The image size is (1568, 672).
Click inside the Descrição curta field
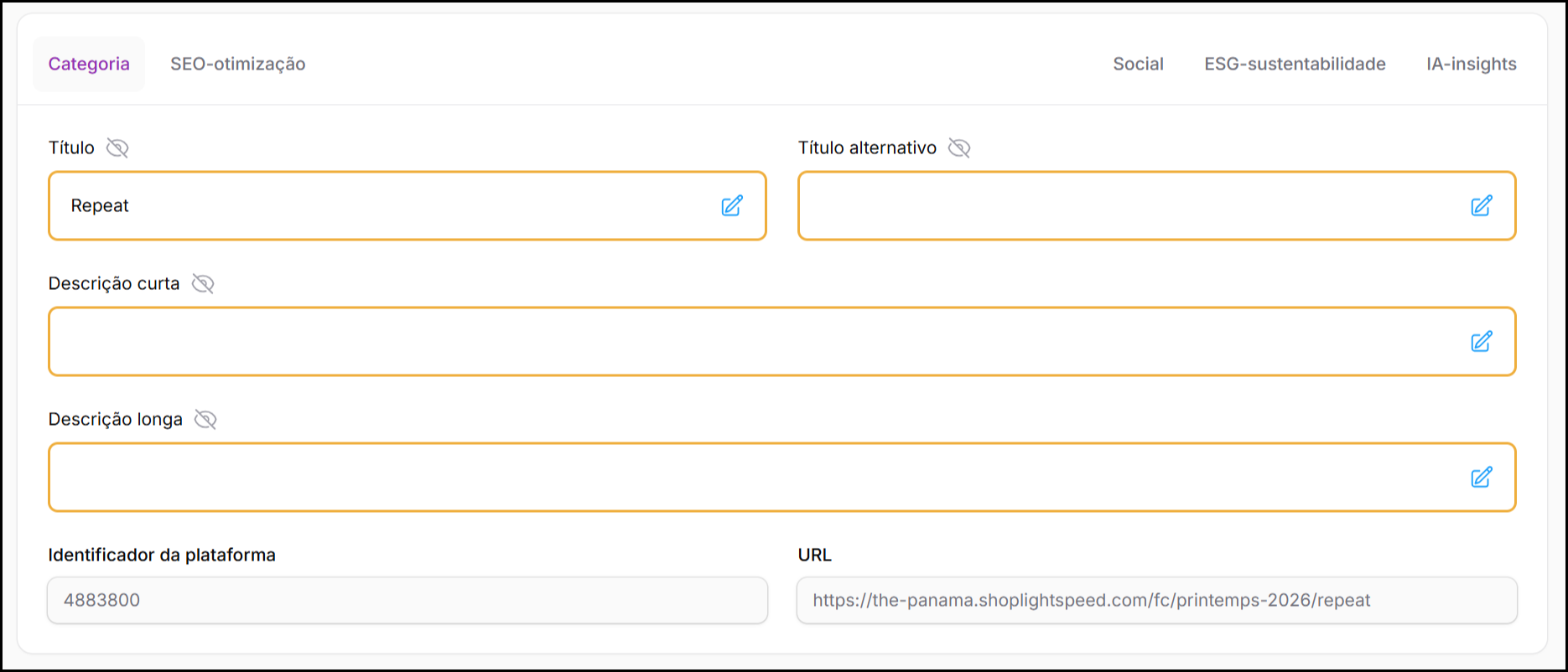click(755, 342)
